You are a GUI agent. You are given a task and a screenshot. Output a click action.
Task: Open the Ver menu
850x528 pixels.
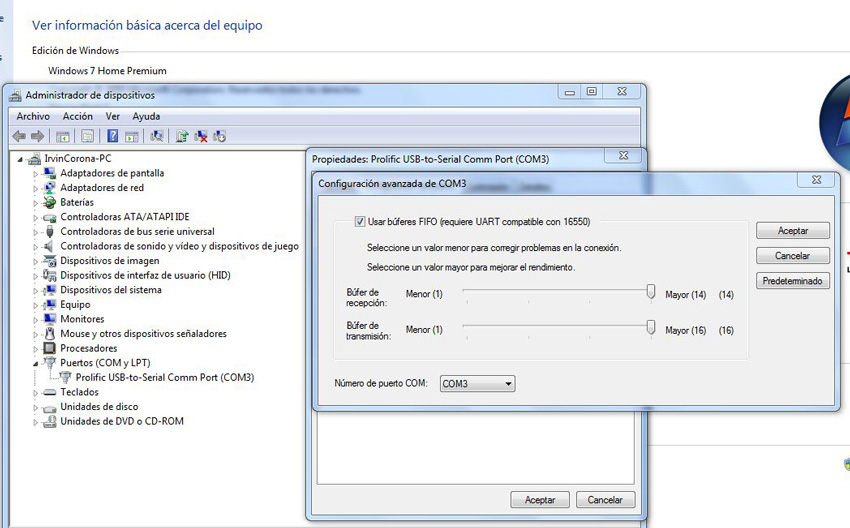tap(113, 116)
